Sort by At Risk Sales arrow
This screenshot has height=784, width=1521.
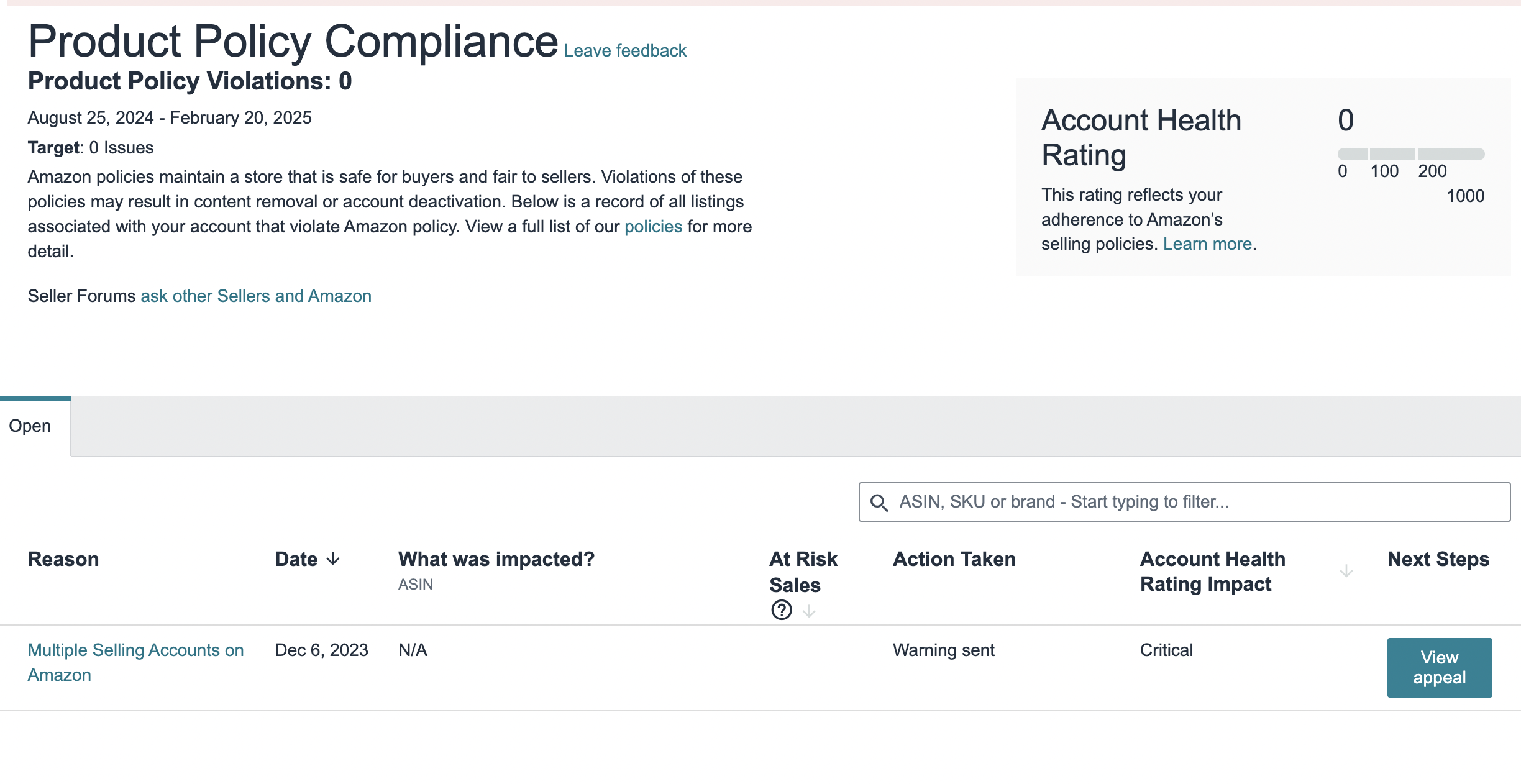(x=809, y=611)
